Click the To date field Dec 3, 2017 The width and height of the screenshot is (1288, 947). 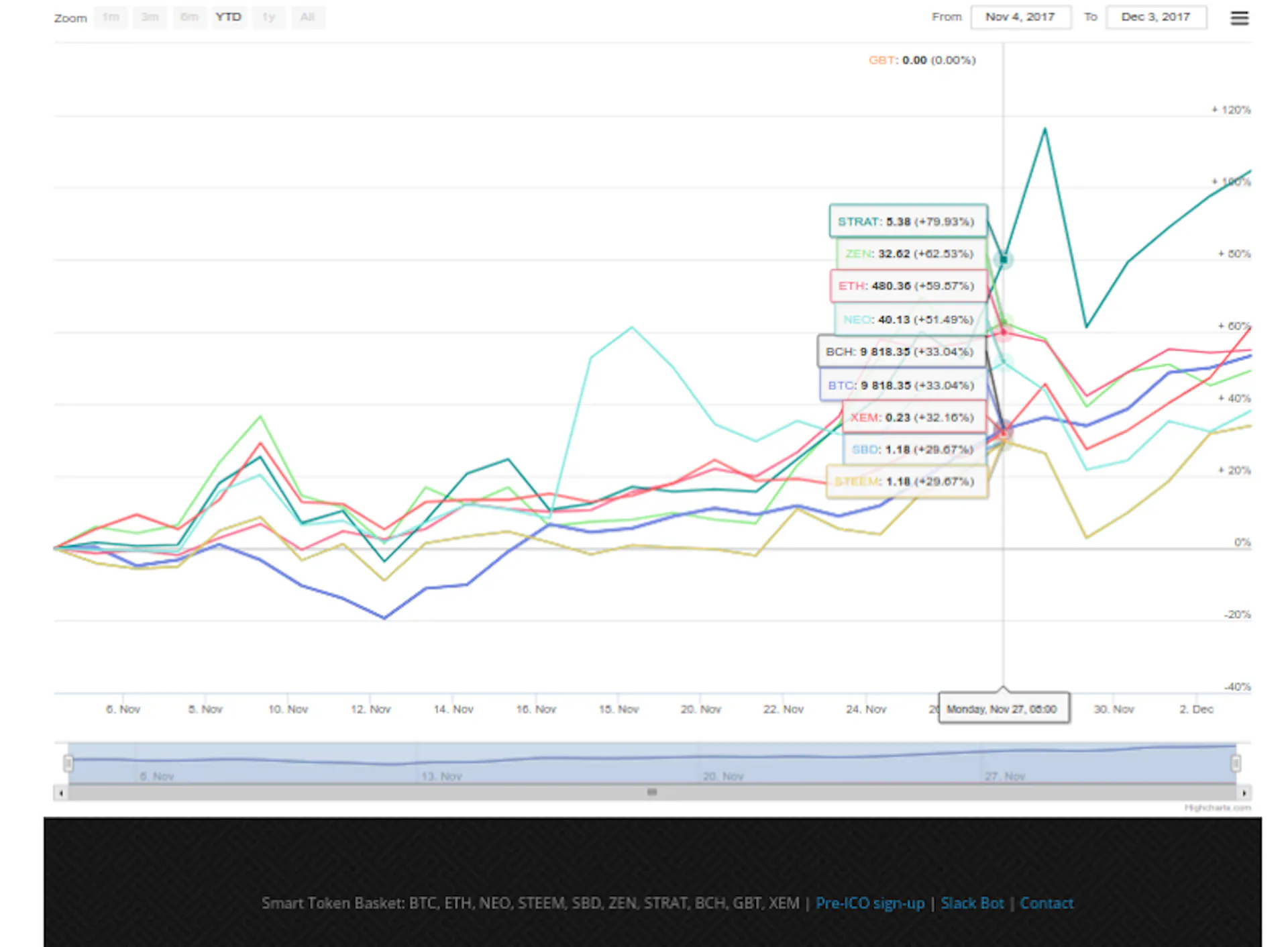tap(1156, 17)
